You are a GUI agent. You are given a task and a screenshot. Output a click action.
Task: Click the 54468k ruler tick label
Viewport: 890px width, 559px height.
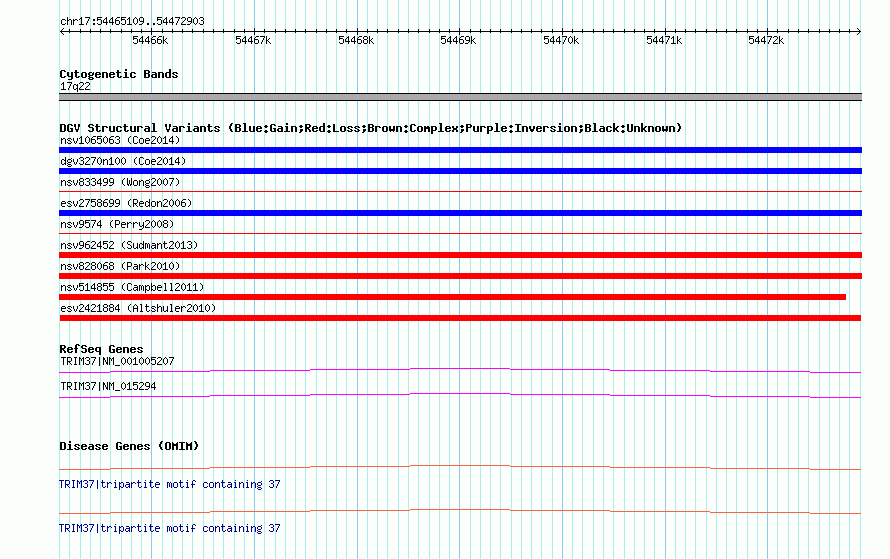pos(356,40)
